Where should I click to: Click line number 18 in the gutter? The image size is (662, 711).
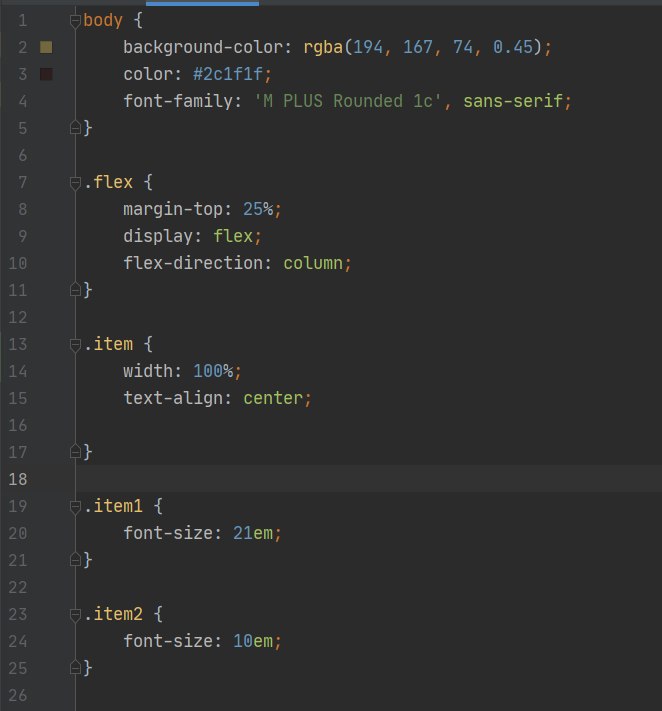click(18, 479)
